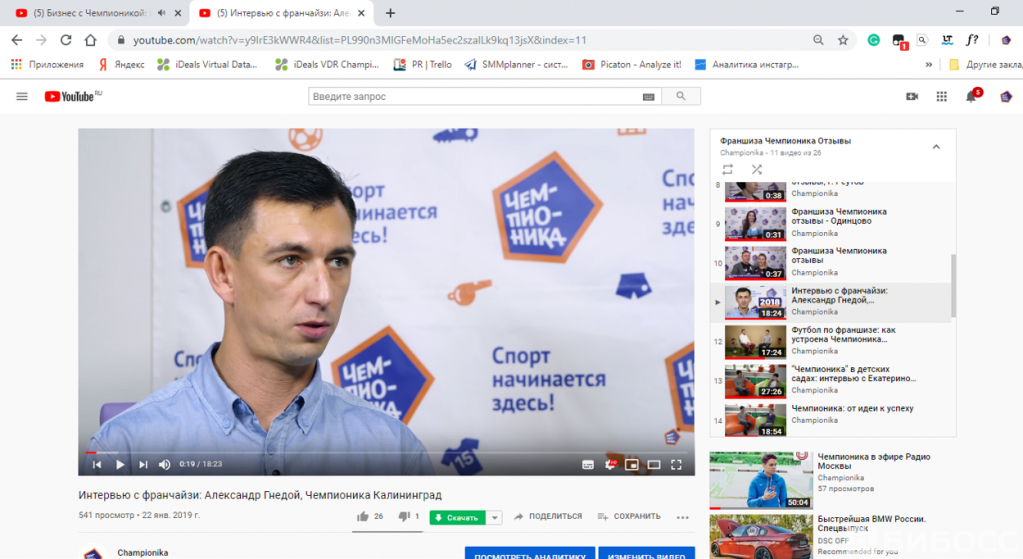The width and height of the screenshot is (1023, 559).
Task: Open the Другие закладки folder
Action: (986, 65)
